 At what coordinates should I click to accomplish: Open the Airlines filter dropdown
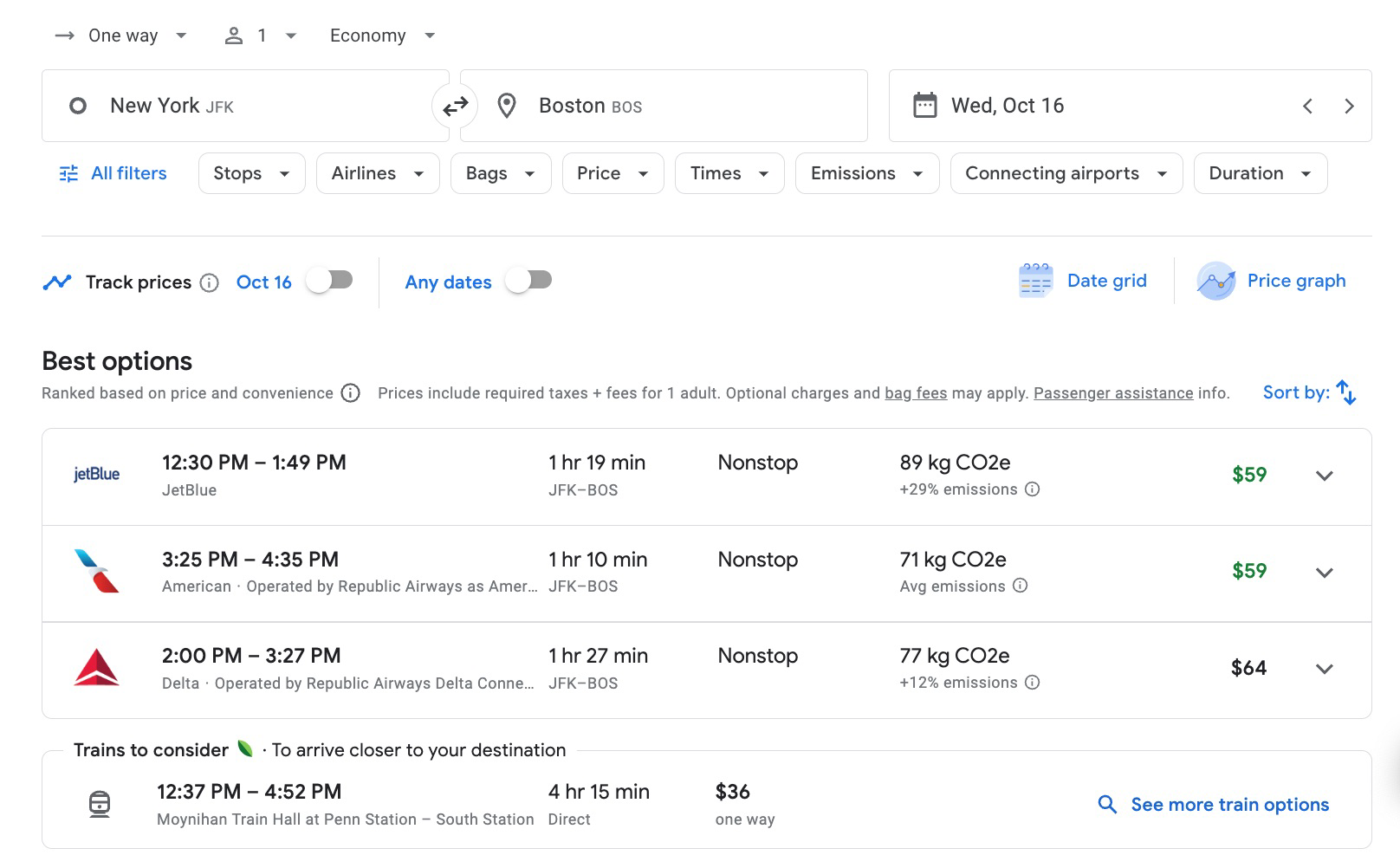(x=377, y=173)
